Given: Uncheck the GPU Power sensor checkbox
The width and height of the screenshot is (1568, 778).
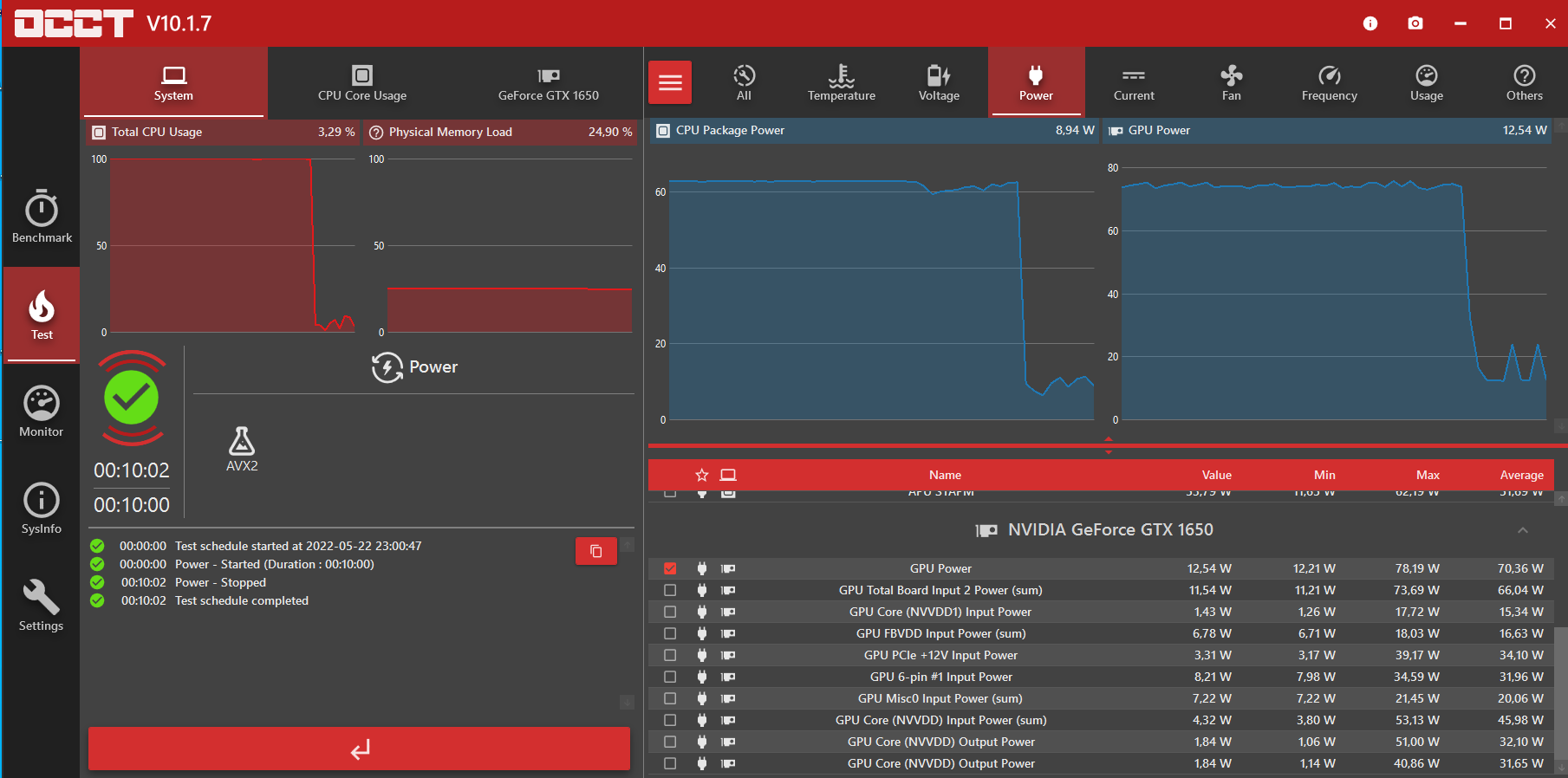Looking at the screenshot, I should pos(670,568).
